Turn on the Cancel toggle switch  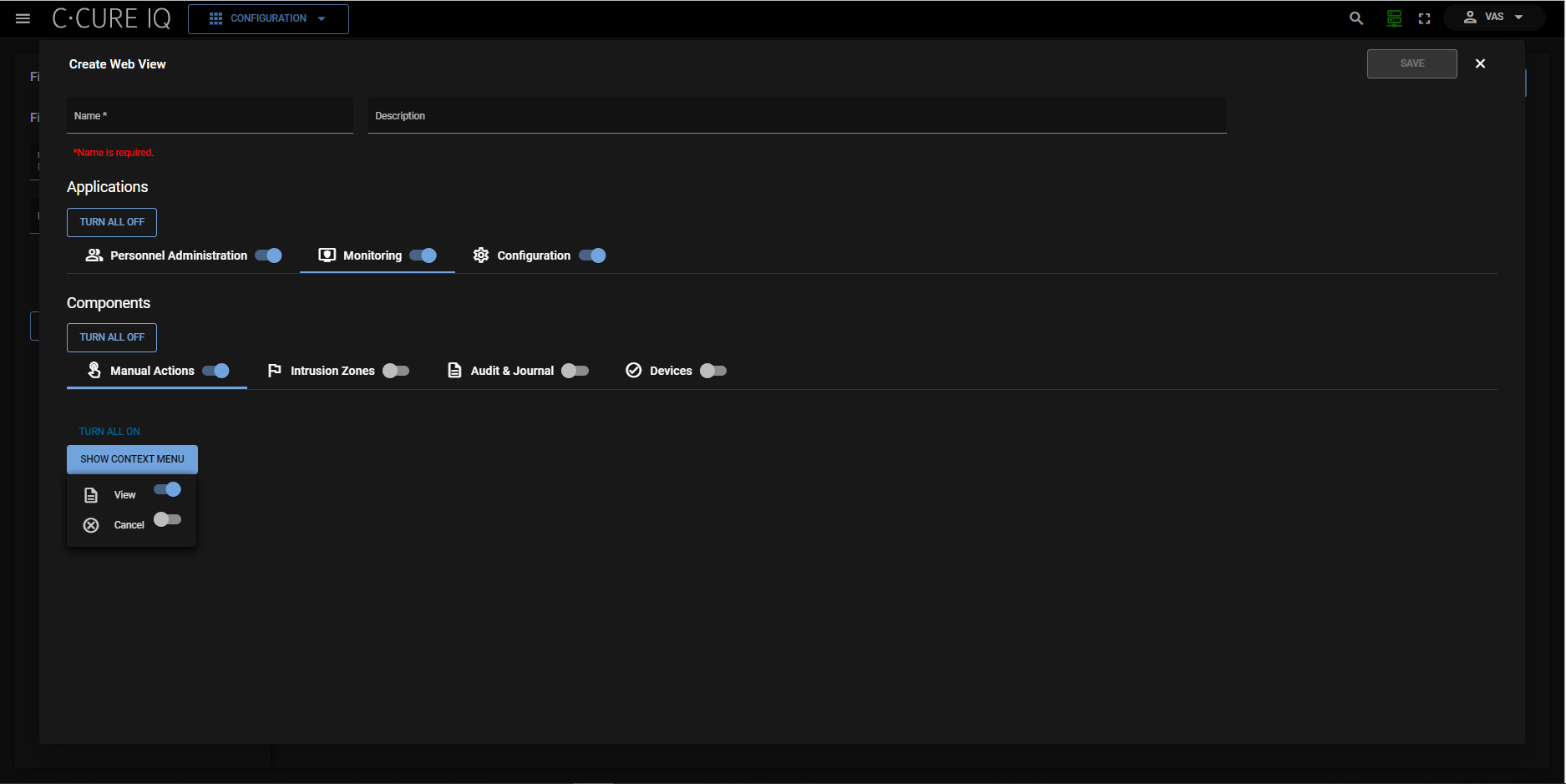pyautogui.click(x=167, y=520)
